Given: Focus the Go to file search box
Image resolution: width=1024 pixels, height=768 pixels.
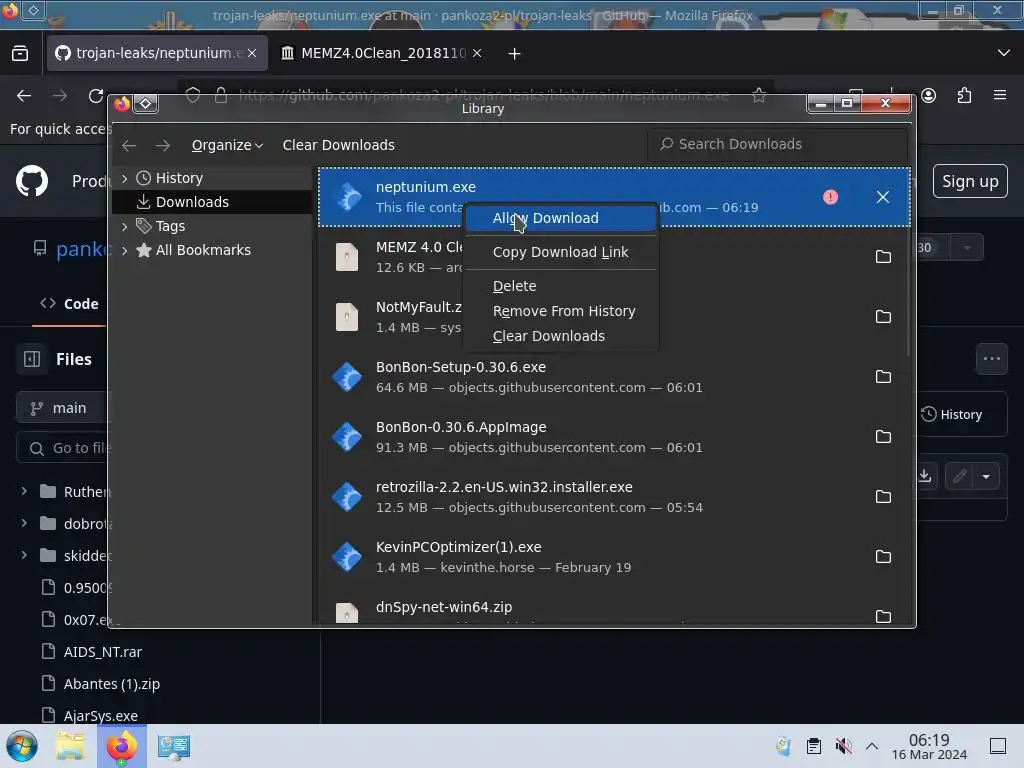Looking at the screenshot, I should (x=65, y=448).
